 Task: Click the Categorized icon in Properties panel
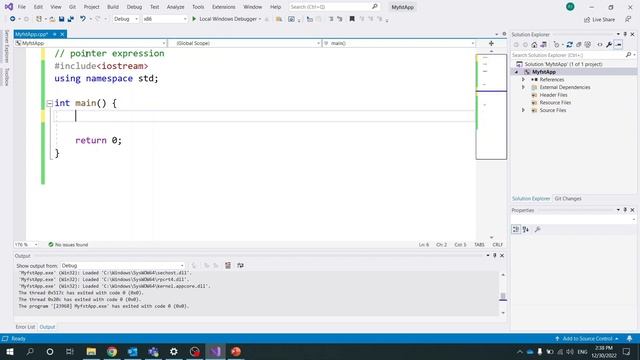point(516,229)
